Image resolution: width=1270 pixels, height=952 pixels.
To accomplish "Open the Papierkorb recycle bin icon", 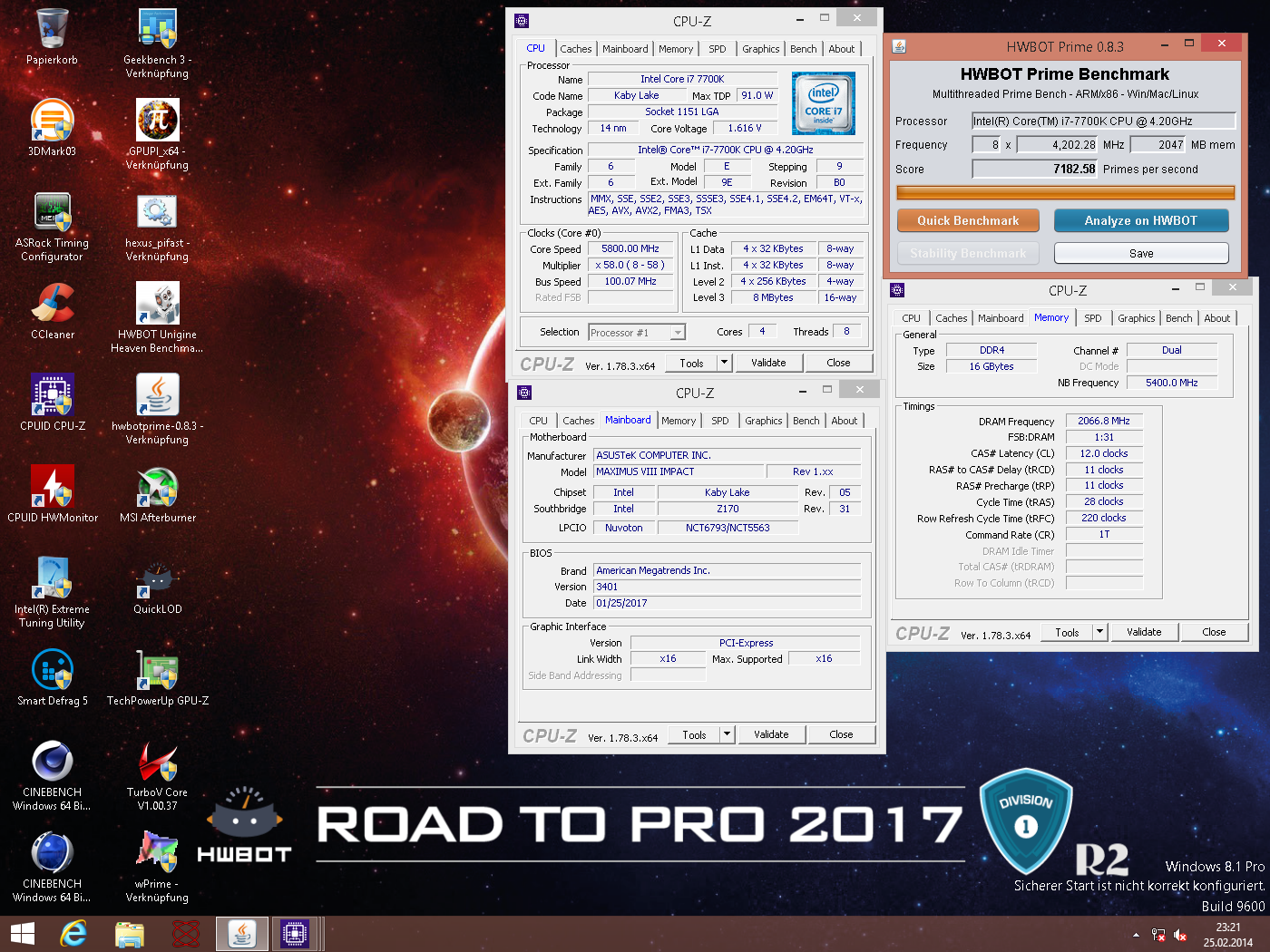I will 53,29.
